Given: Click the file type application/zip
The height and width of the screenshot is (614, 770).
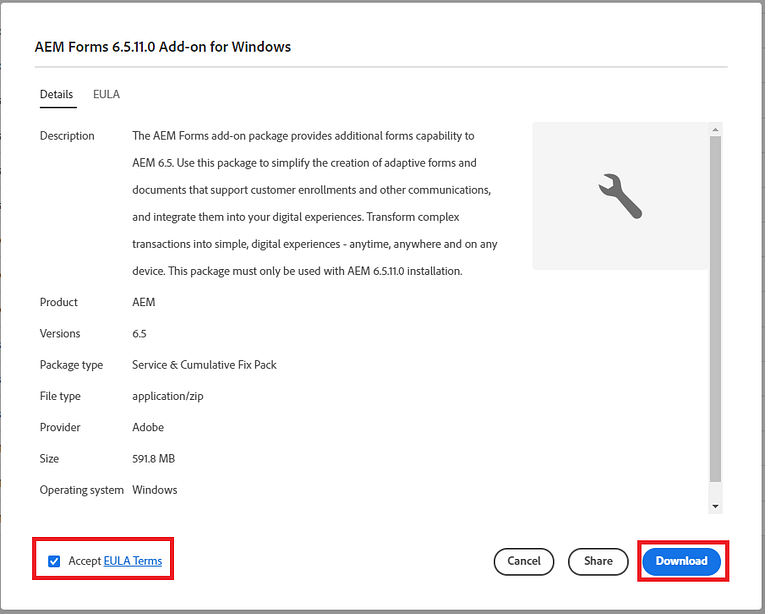Looking at the screenshot, I should coord(167,396).
